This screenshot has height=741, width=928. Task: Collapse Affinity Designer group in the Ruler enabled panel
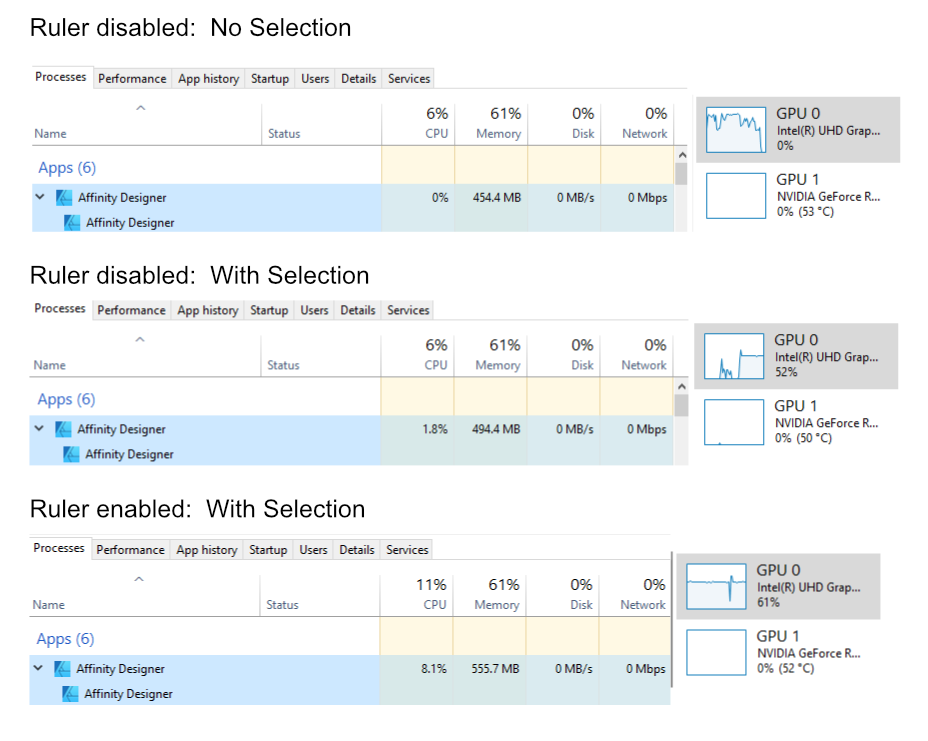click(38, 669)
